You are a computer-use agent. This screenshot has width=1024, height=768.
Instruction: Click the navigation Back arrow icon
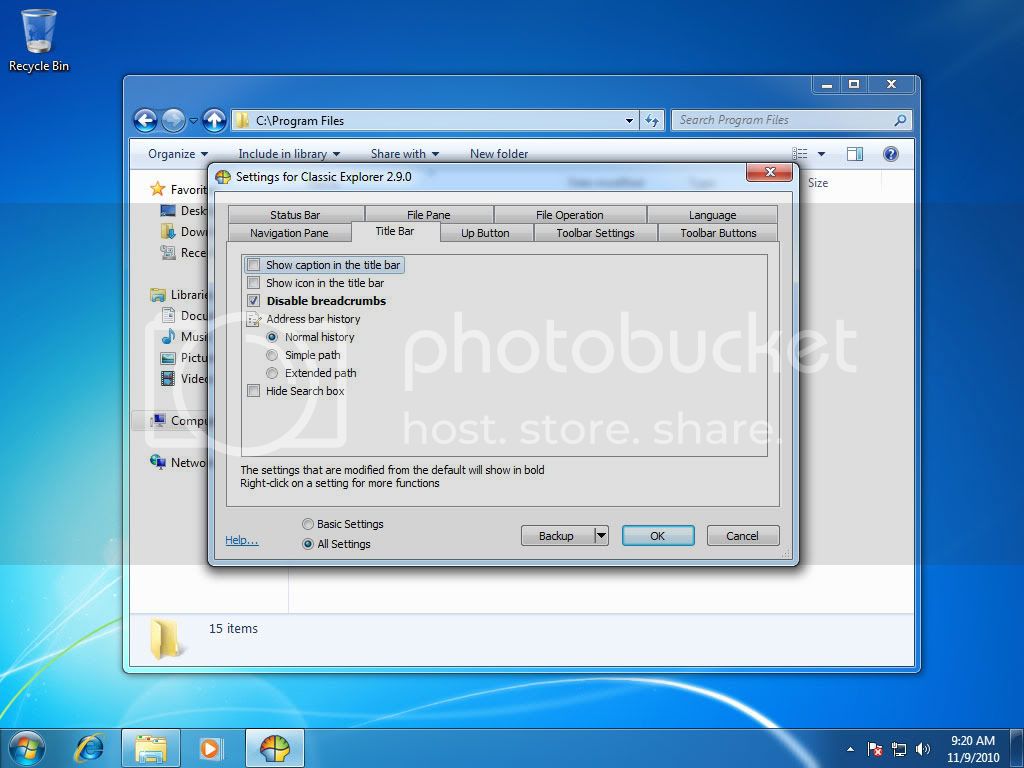click(x=146, y=120)
